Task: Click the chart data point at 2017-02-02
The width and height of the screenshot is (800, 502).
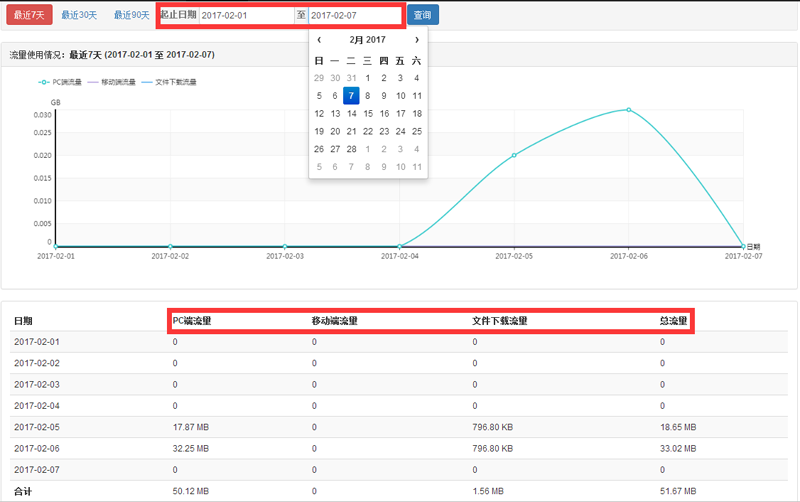Action: click(x=171, y=246)
